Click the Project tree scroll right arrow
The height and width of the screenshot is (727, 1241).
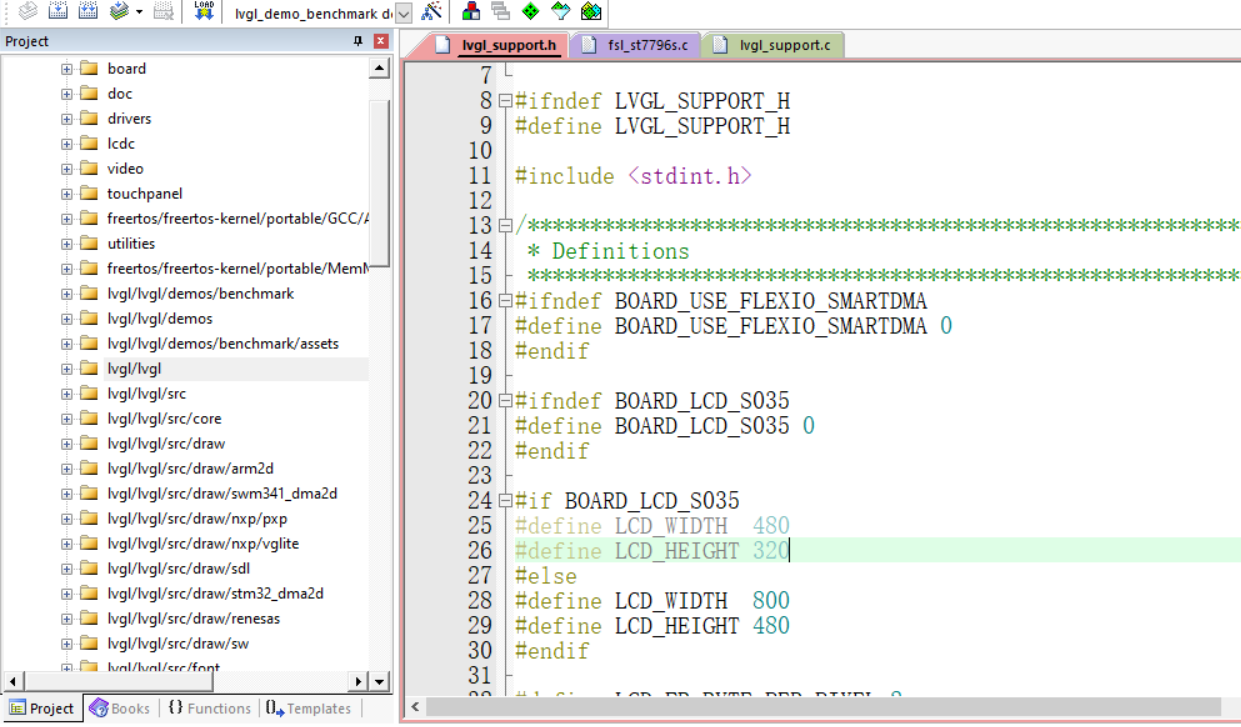[359, 682]
